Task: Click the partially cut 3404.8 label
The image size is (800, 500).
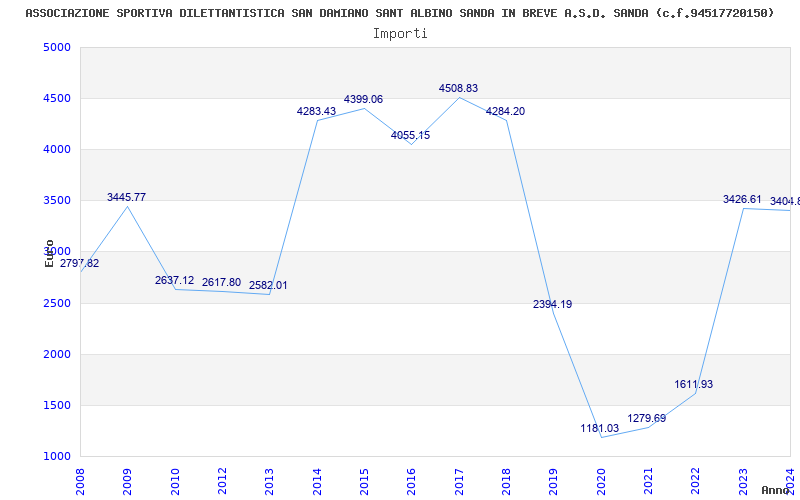Action: pos(785,202)
